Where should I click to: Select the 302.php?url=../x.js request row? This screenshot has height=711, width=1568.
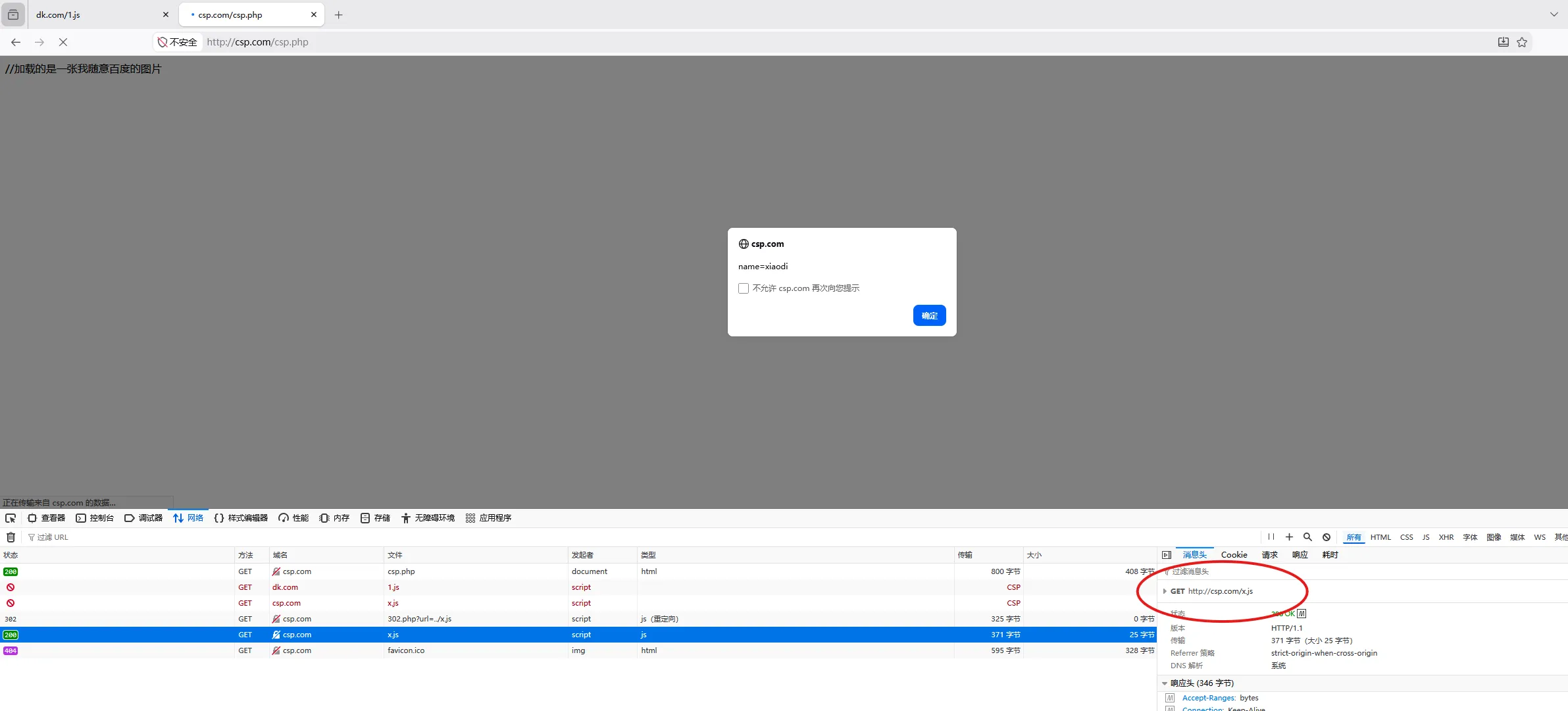click(x=578, y=619)
